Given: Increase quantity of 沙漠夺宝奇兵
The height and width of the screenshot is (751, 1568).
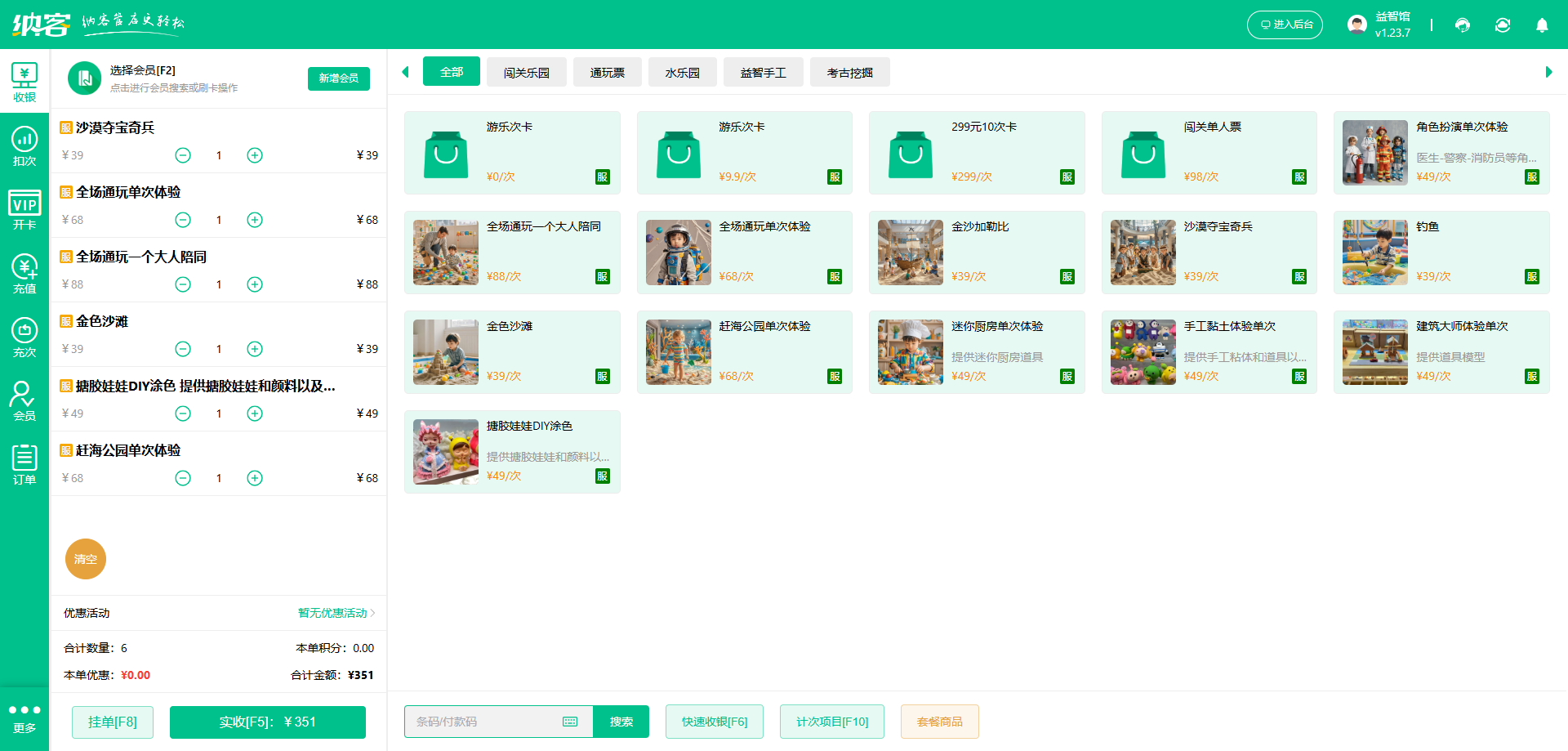Looking at the screenshot, I should pos(255,155).
